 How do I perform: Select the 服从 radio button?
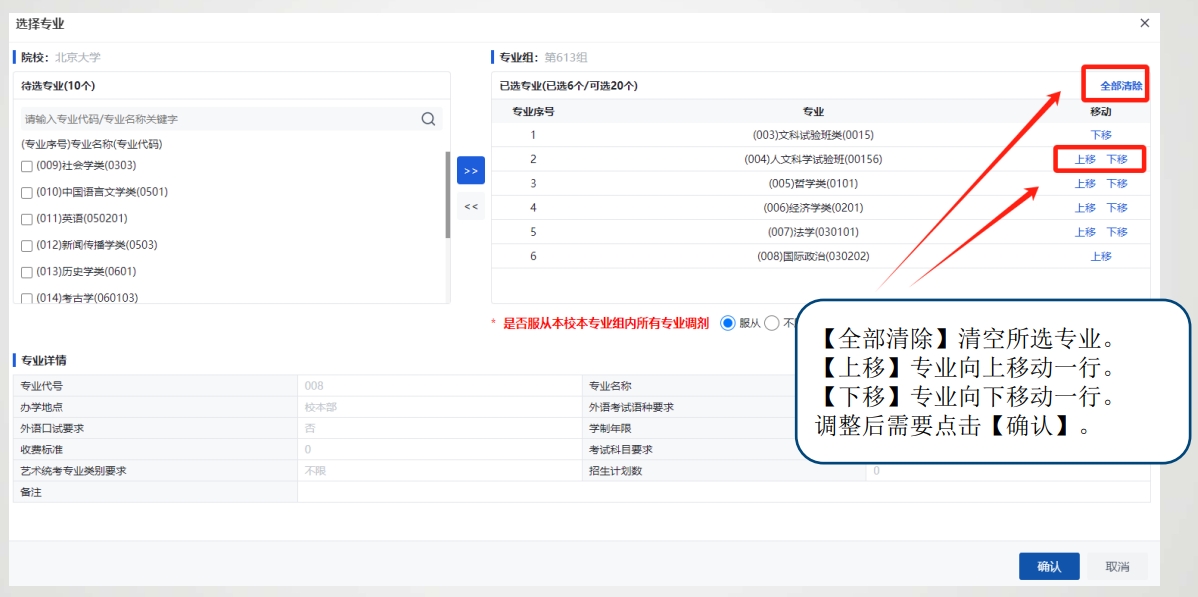pos(727,323)
